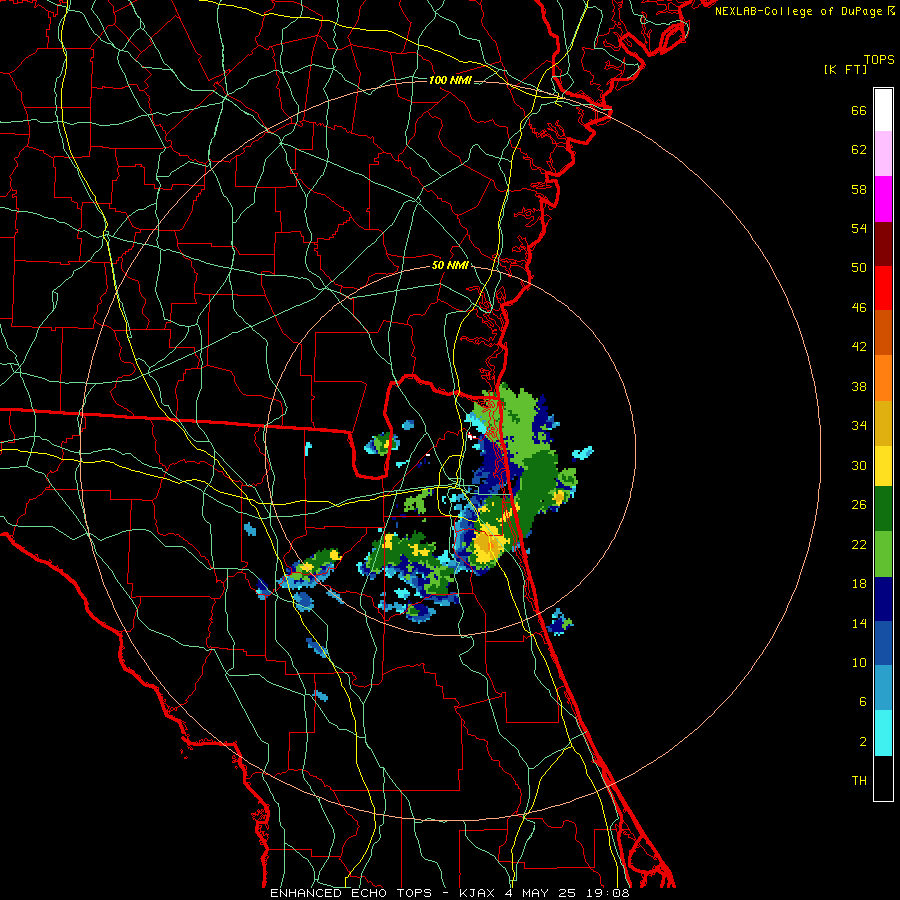Click the dark orange 46 kft swatch

[x=883, y=333]
